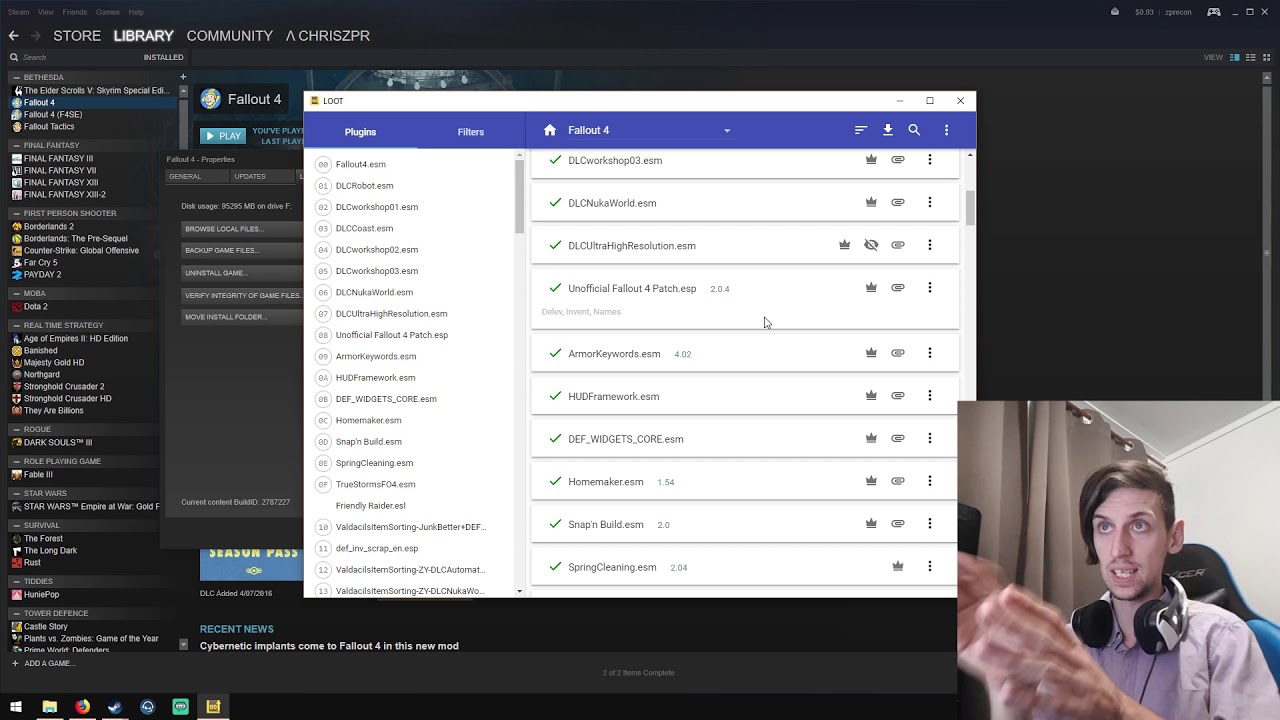Open Cybernetic implants news headline
This screenshot has height=720, width=1280.
click(x=329, y=646)
